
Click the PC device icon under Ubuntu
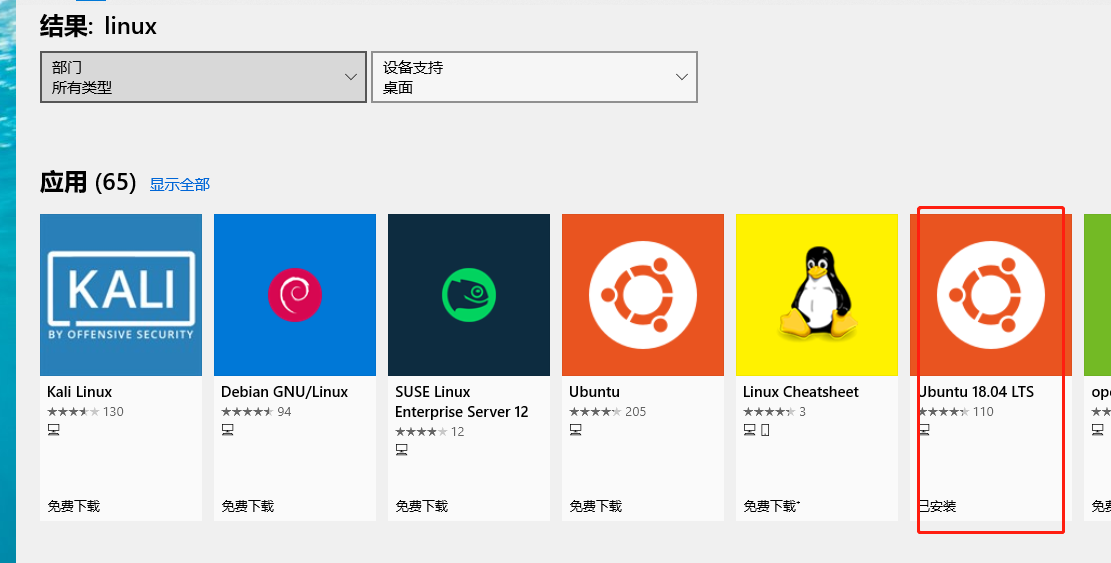click(x=575, y=430)
